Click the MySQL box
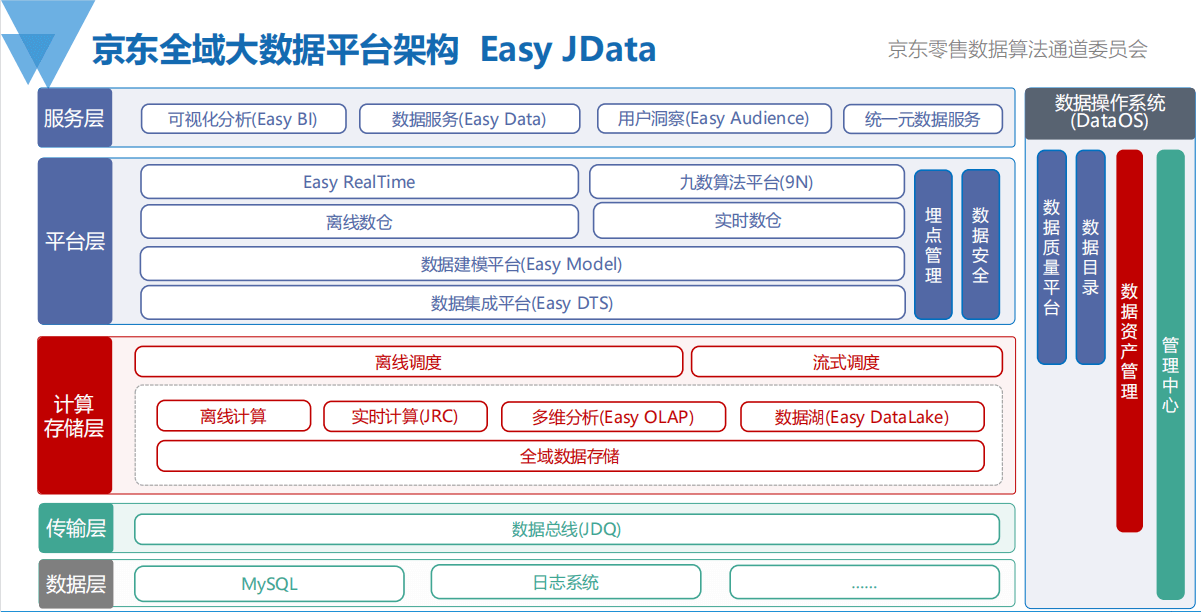The height and width of the screenshot is (612, 1201). (270, 583)
